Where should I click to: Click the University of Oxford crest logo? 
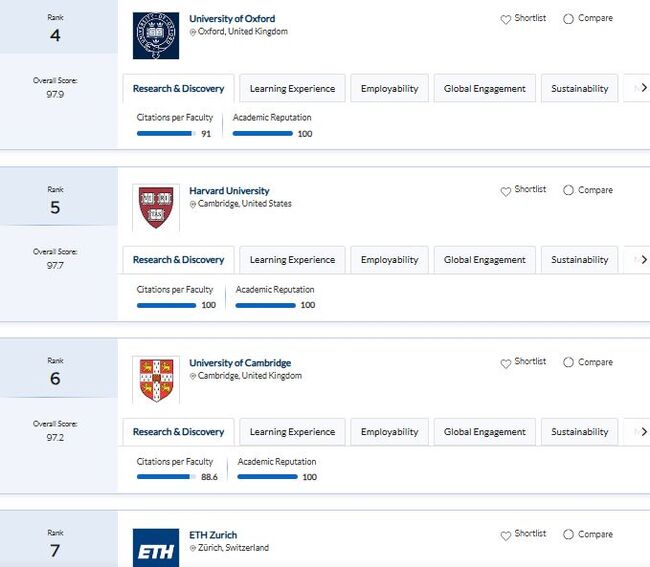tap(155, 35)
